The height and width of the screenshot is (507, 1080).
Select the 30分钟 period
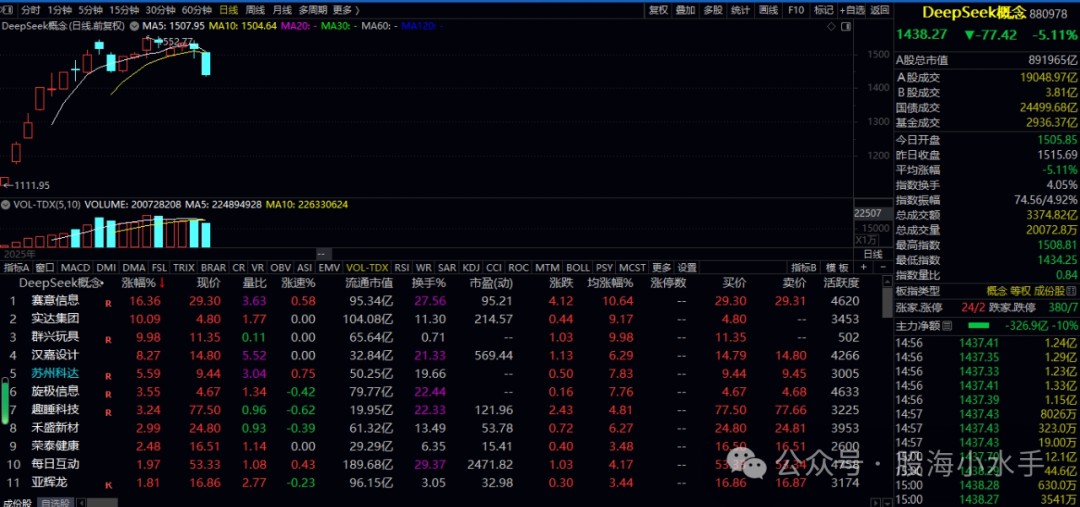coord(160,10)
